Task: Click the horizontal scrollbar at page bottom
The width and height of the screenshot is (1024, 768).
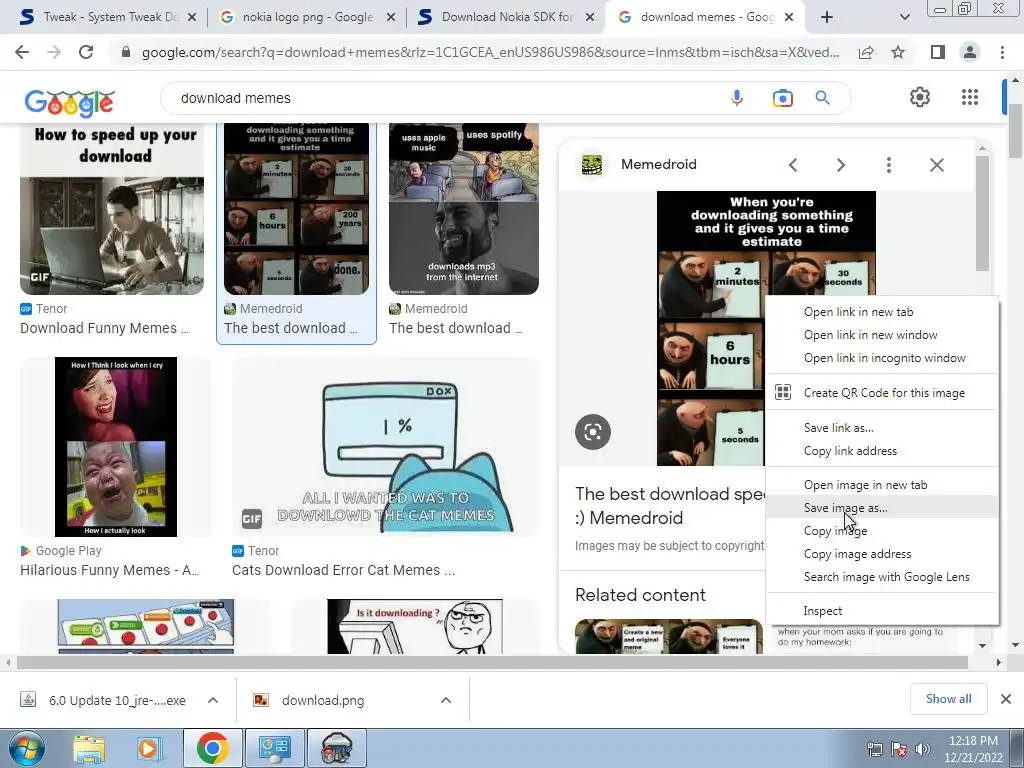Action: click(492, 662)
